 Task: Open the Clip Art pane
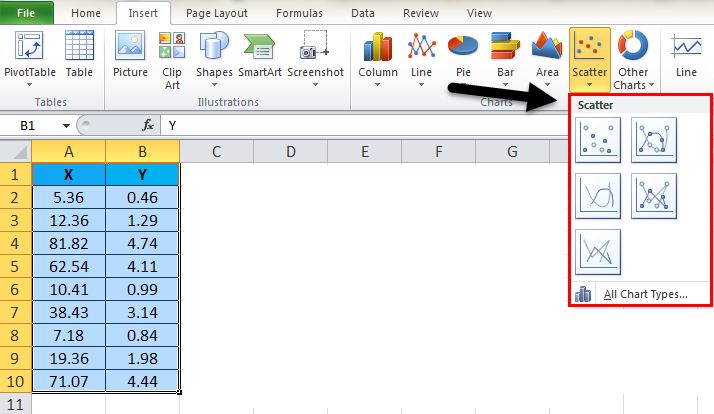pyautogui.click(x=172, y=60)
